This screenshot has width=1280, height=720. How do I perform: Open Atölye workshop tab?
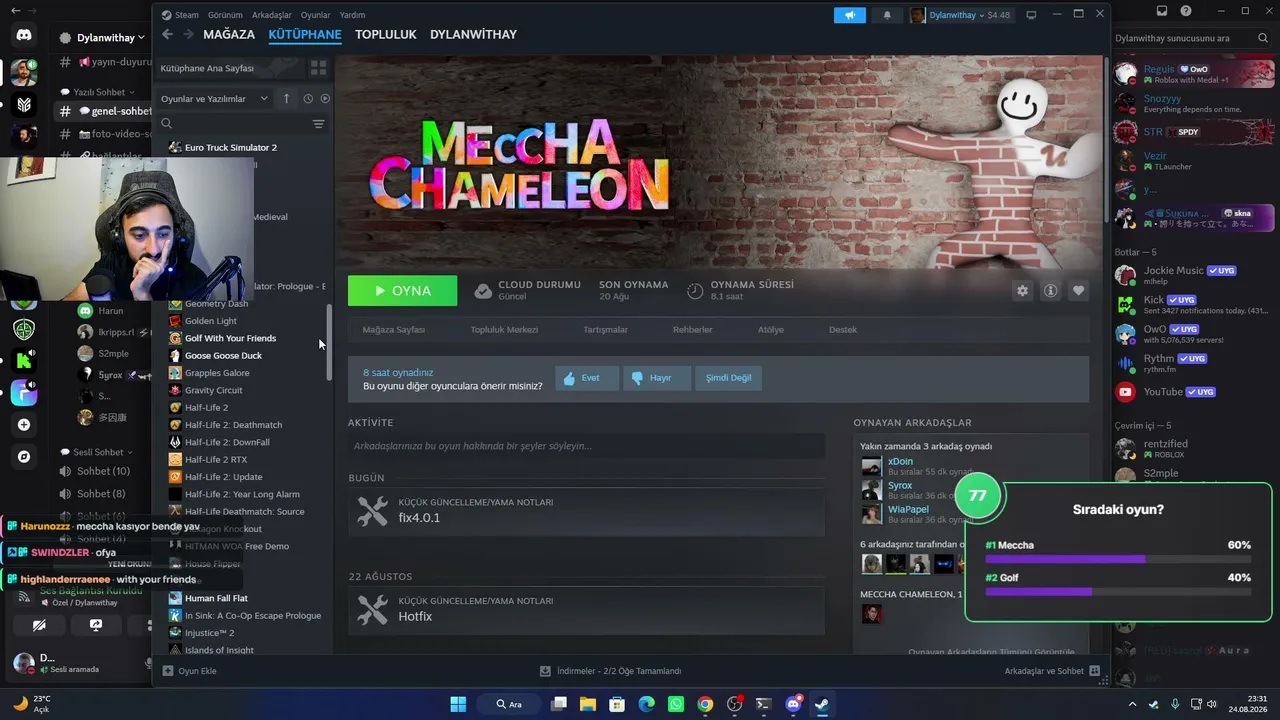(x=771, y=330)
